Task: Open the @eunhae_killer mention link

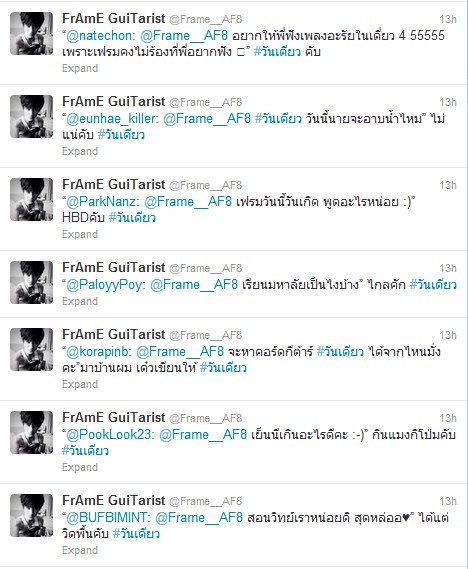Action: (111, 119)
